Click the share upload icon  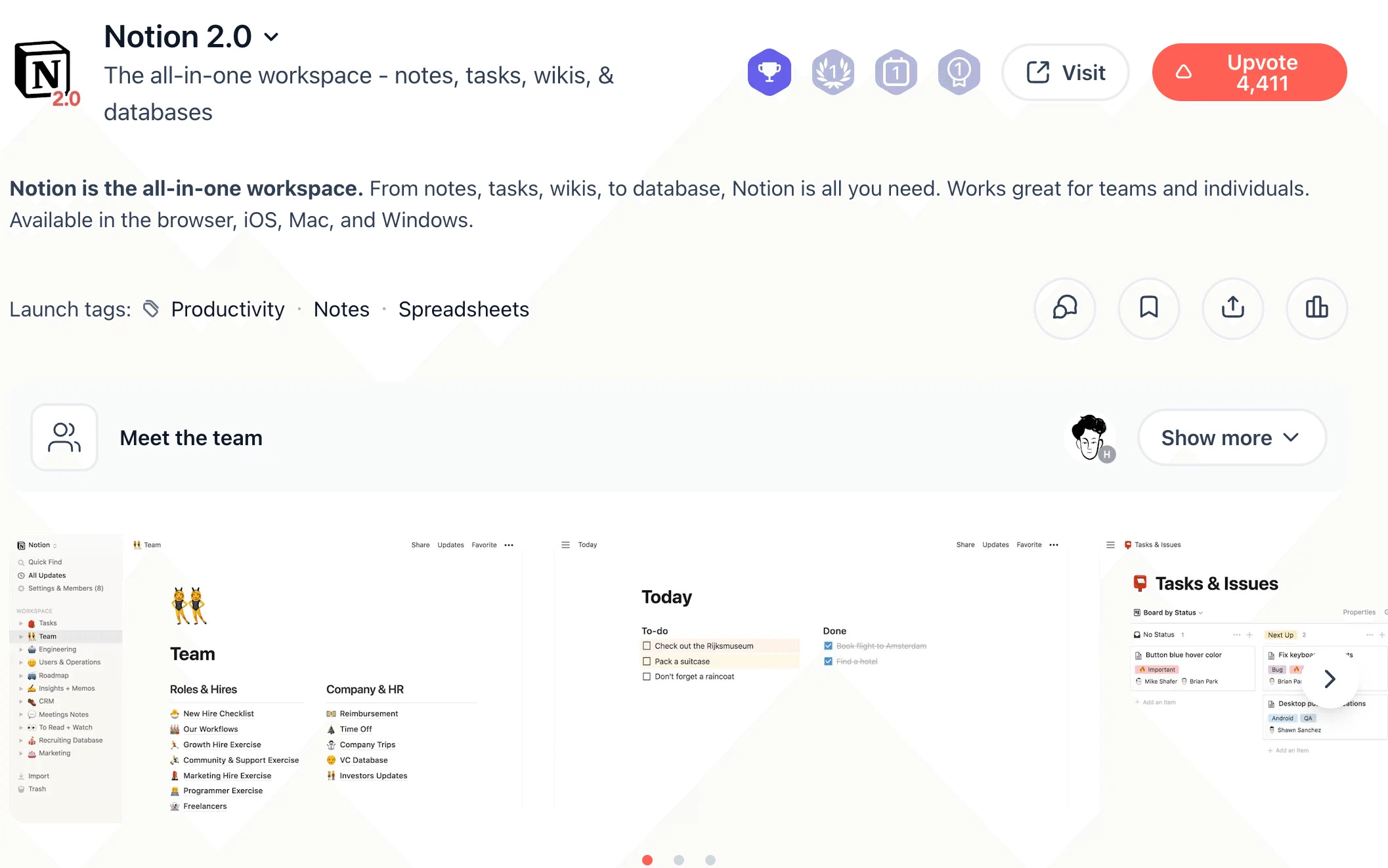click(1232, 308)
